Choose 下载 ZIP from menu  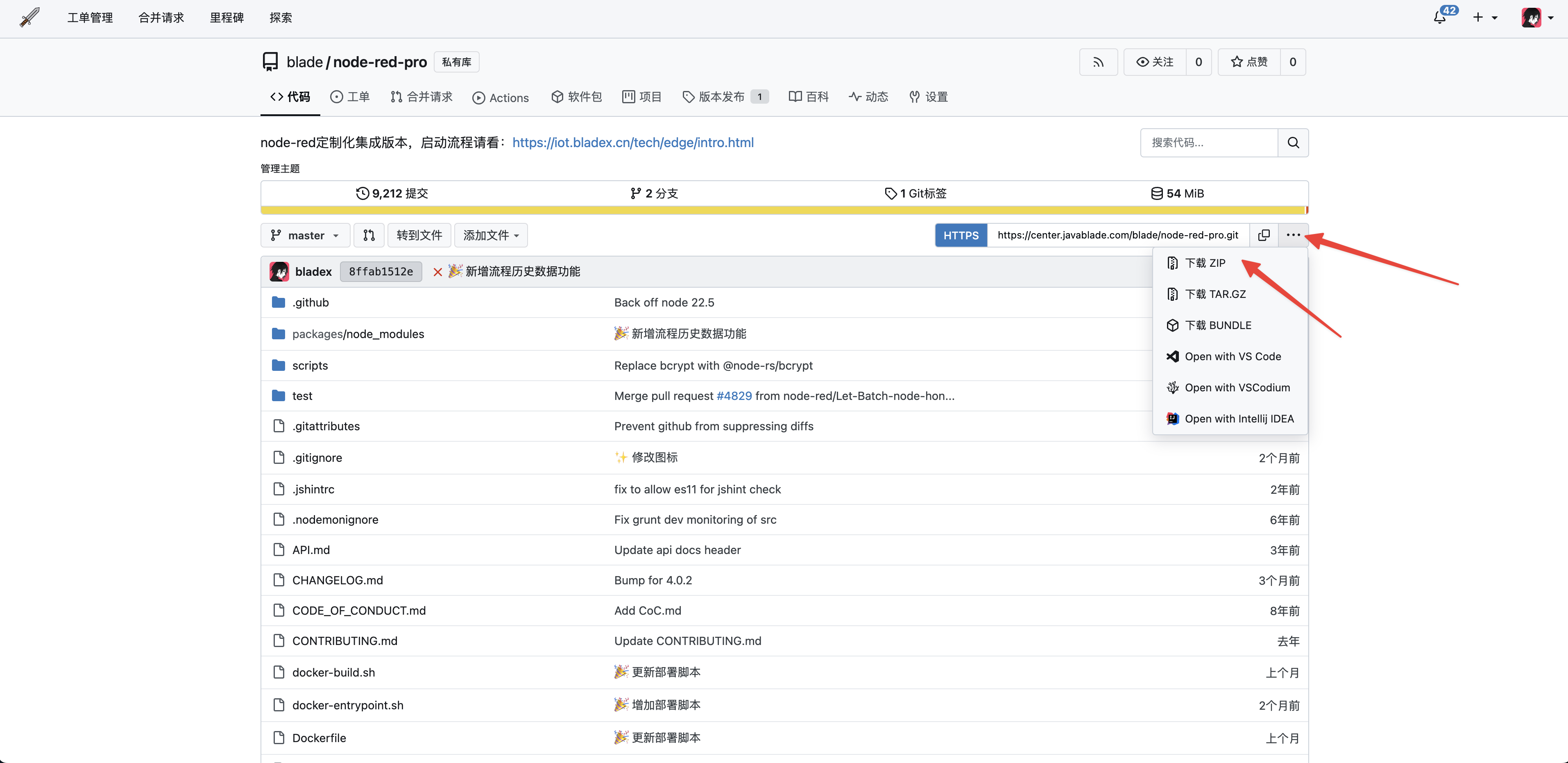coord(1230,263)
